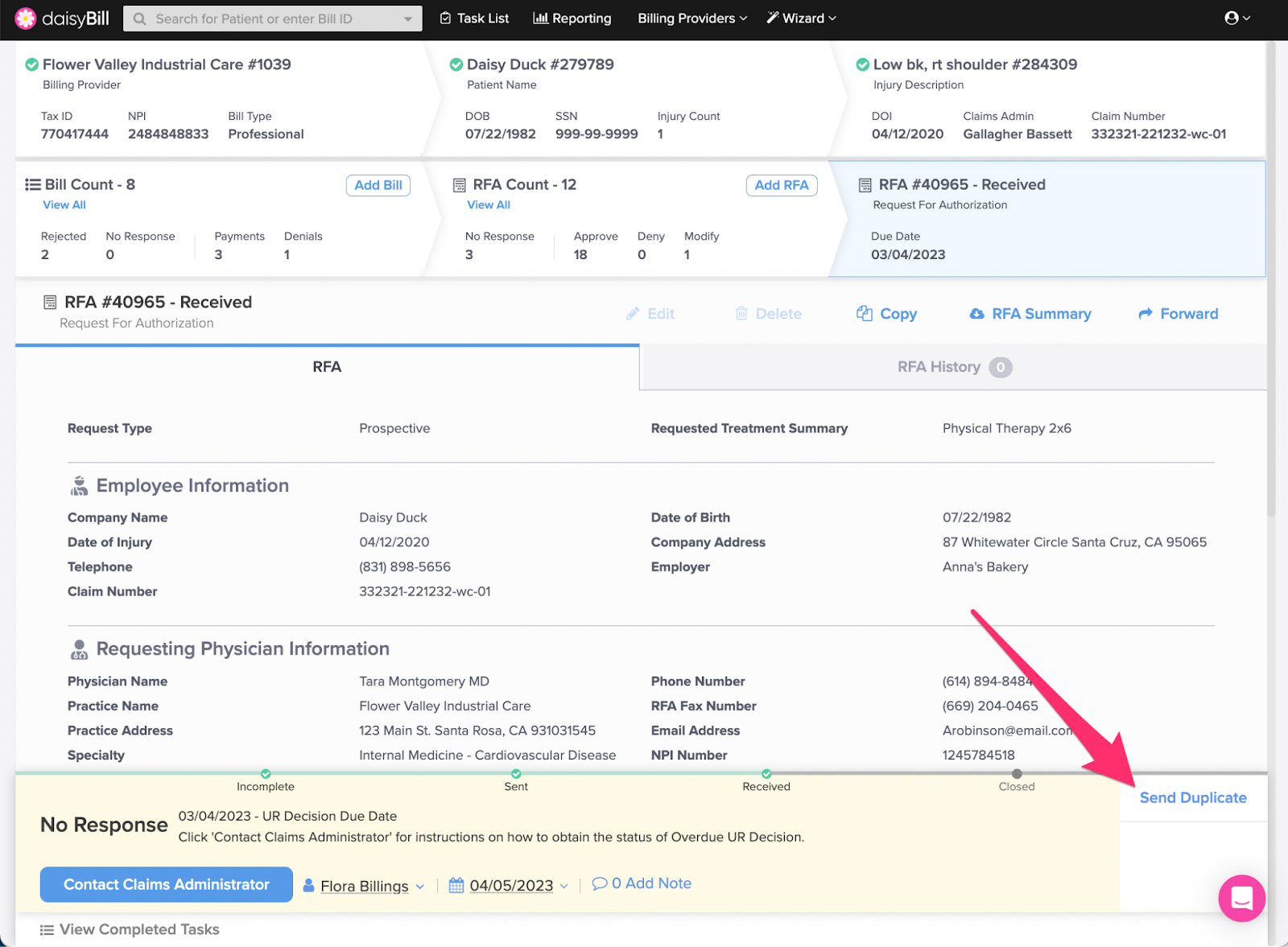Expand the Billing Providers menu
The image size is (1288, 947).
(x=692, y=18)
